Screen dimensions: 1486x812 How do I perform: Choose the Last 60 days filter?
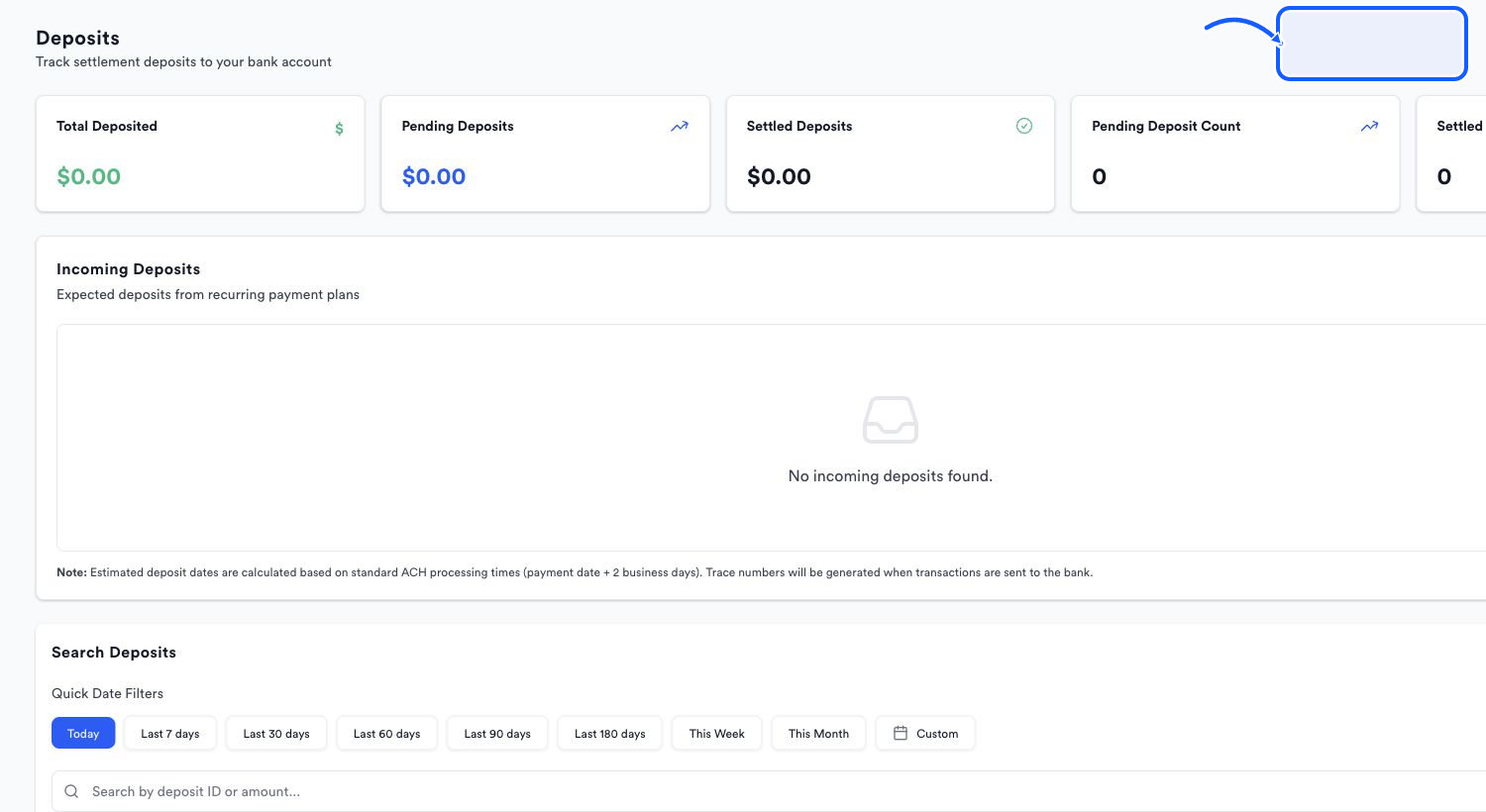pos(387,734)
